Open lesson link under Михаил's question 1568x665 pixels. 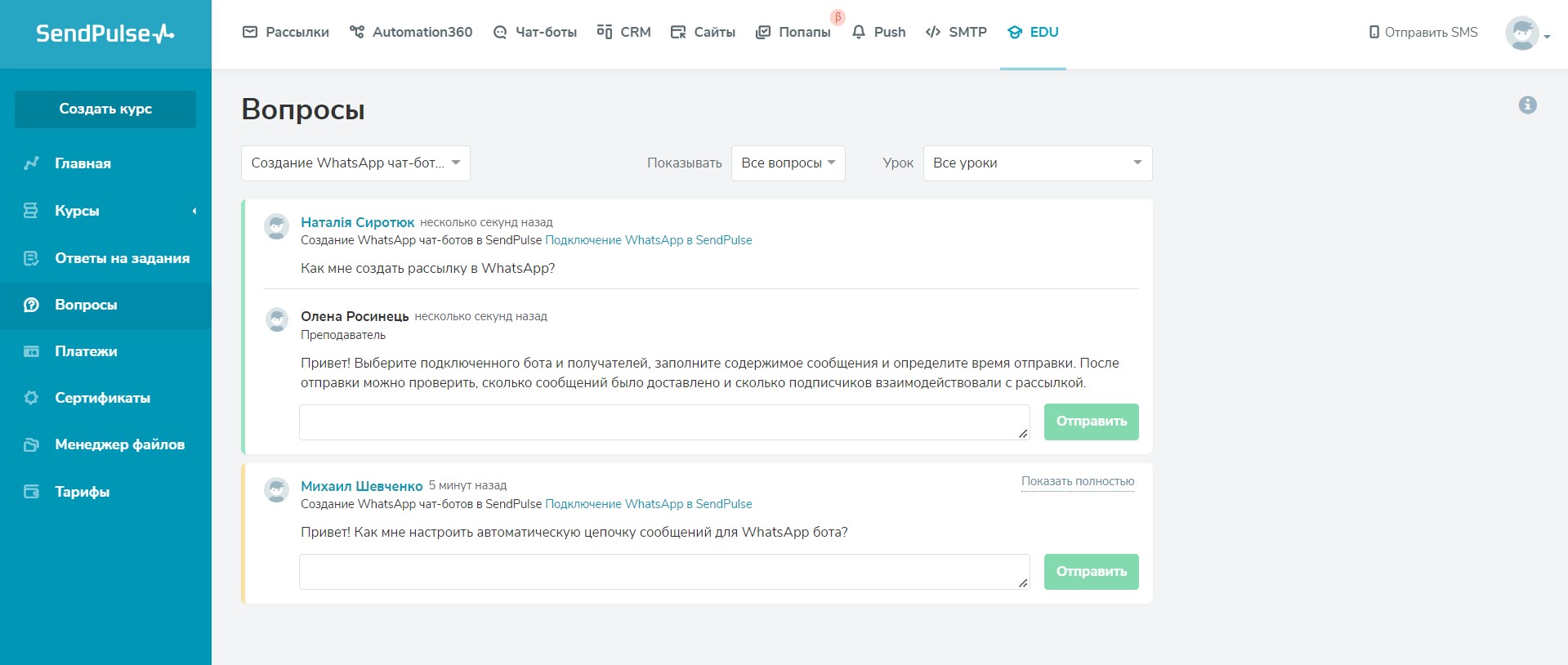click(x=649, y=504)
